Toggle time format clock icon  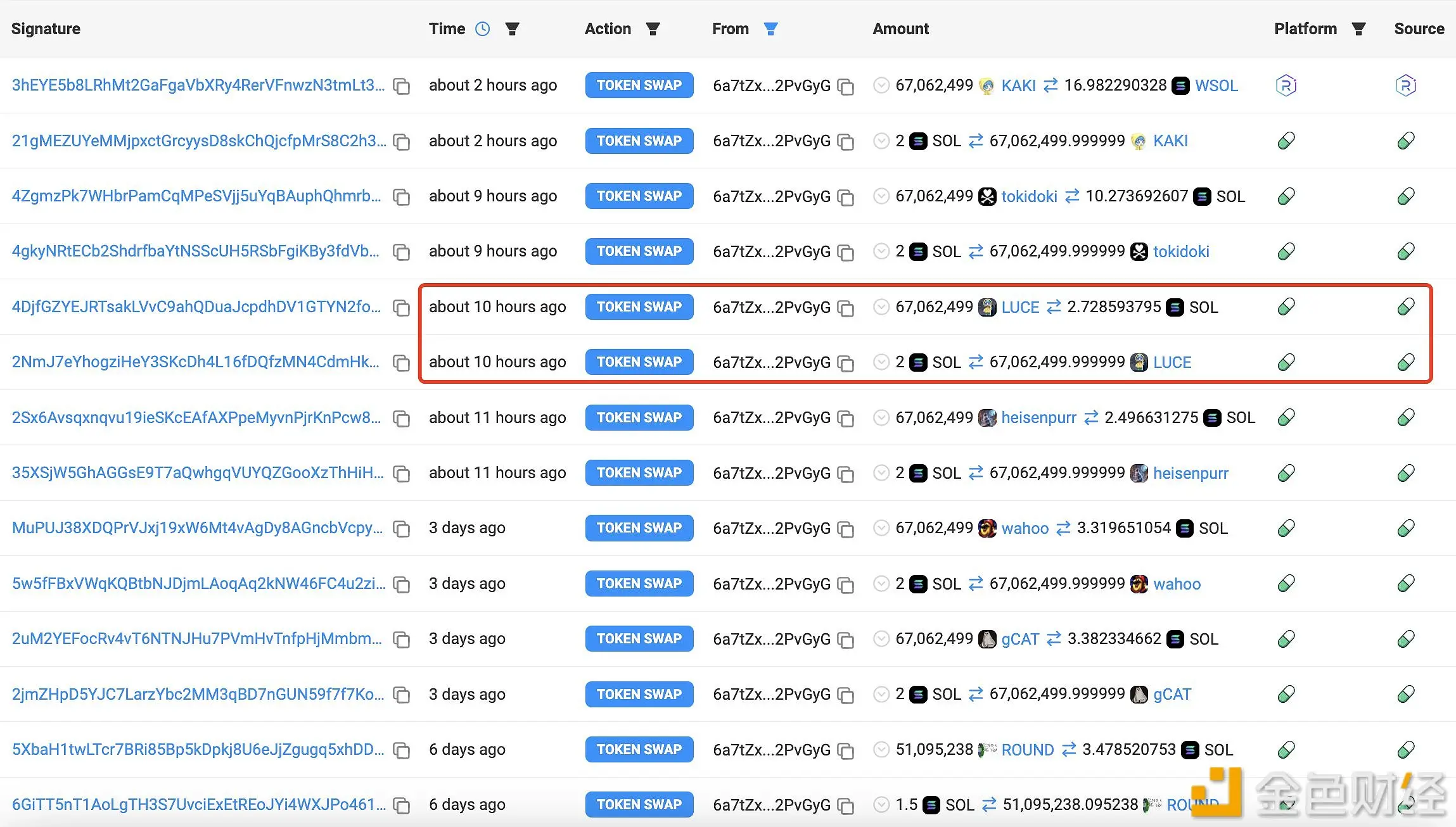tap(483, 29)
